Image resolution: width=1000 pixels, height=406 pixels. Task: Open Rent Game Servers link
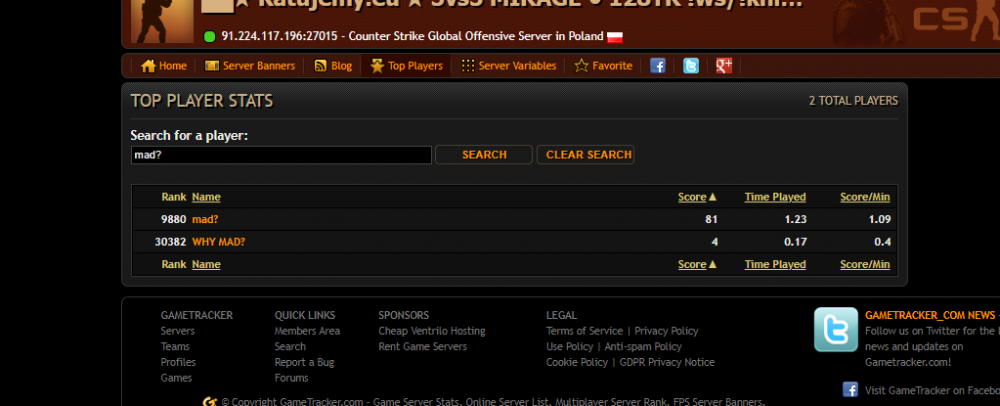pyautogui.click(x=423, y=347)
